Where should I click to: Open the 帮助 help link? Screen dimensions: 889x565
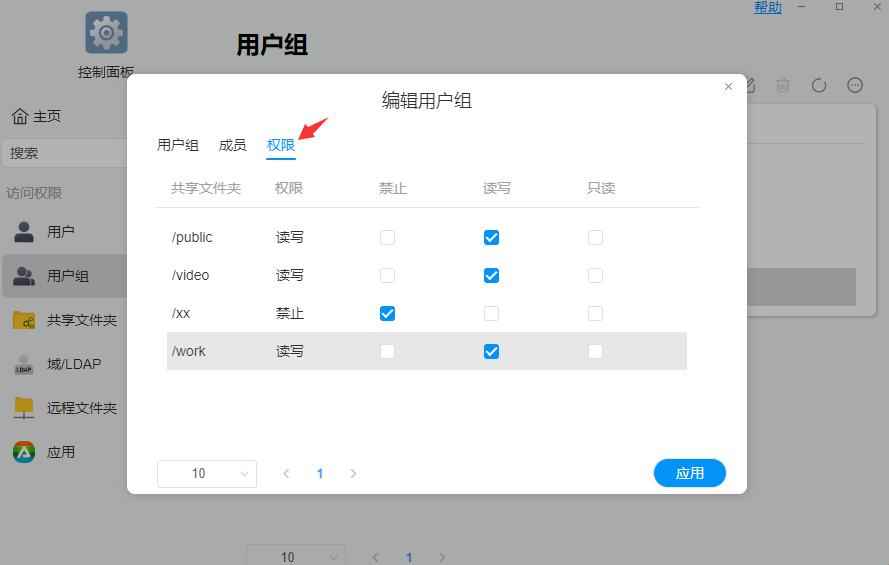tap(768, 7)
